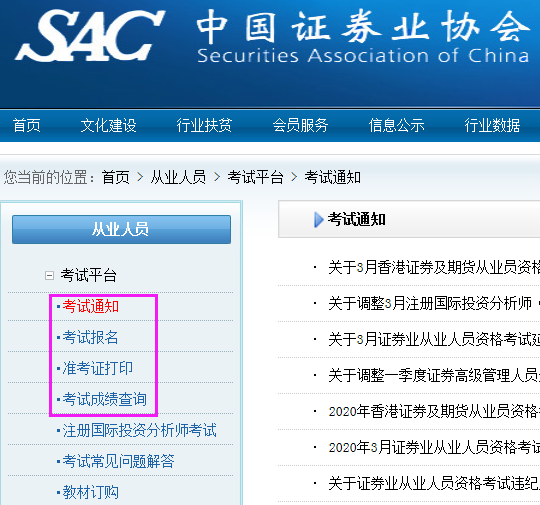The width and height of the screenshot is (540, 505).
Task: Open 准考证打印 in the sidebar
Action: (x=97, y=368)
